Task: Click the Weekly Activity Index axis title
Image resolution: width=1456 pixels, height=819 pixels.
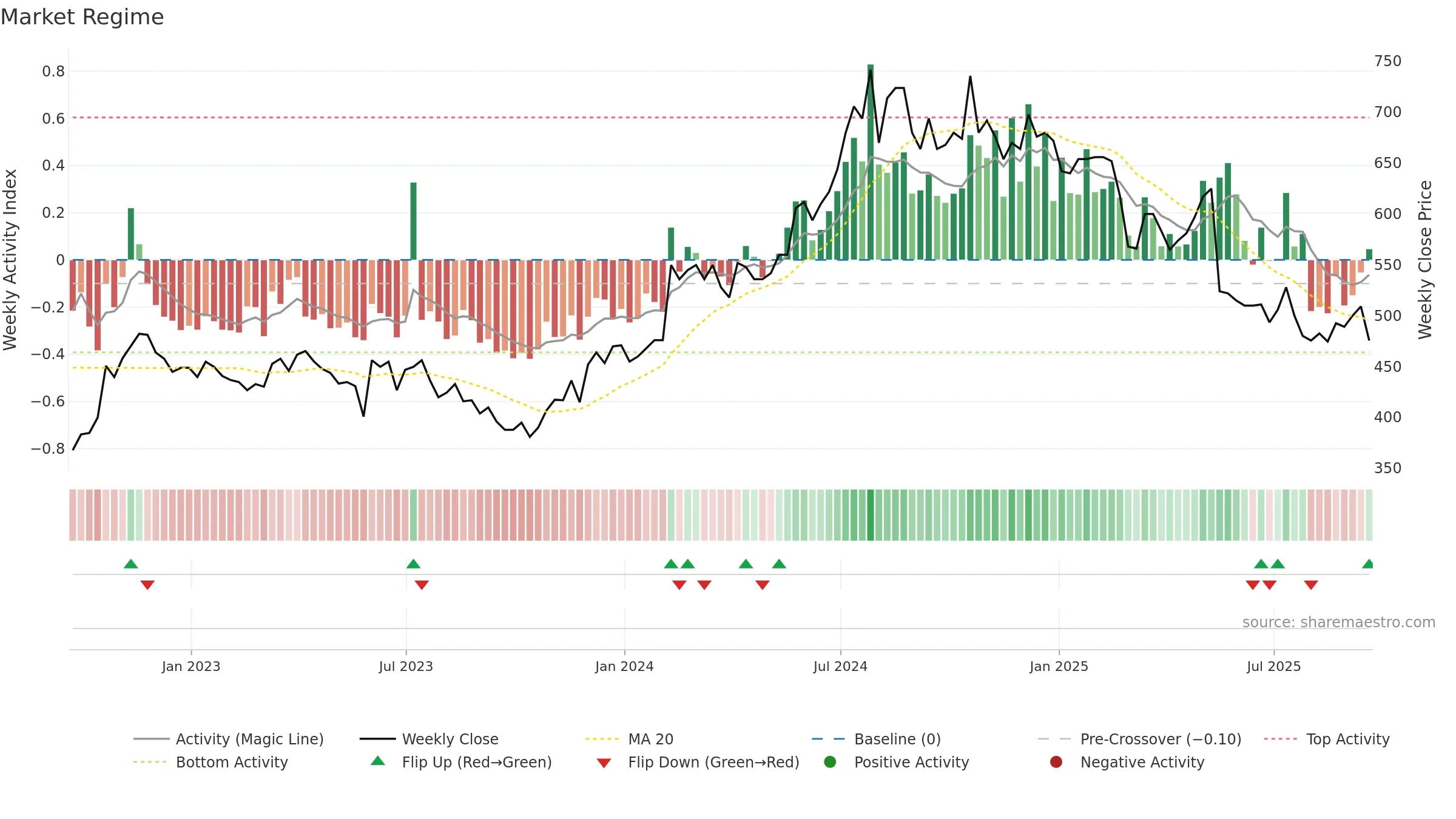Action: (10, 260)
